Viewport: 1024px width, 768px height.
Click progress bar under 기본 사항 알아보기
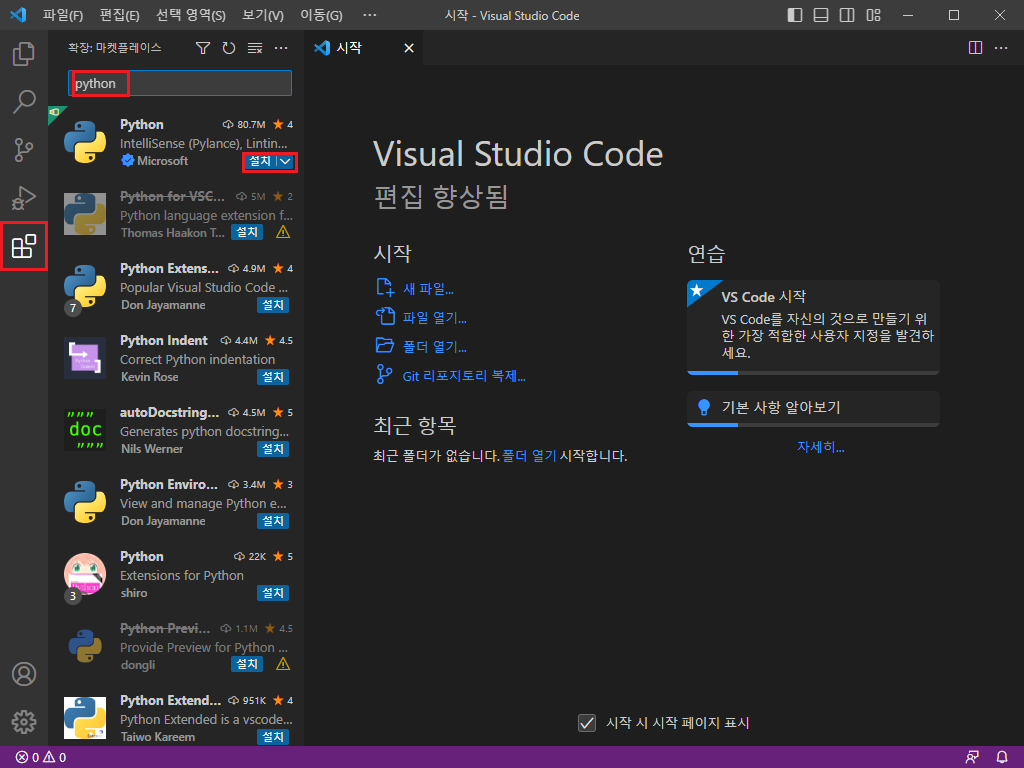813,424
